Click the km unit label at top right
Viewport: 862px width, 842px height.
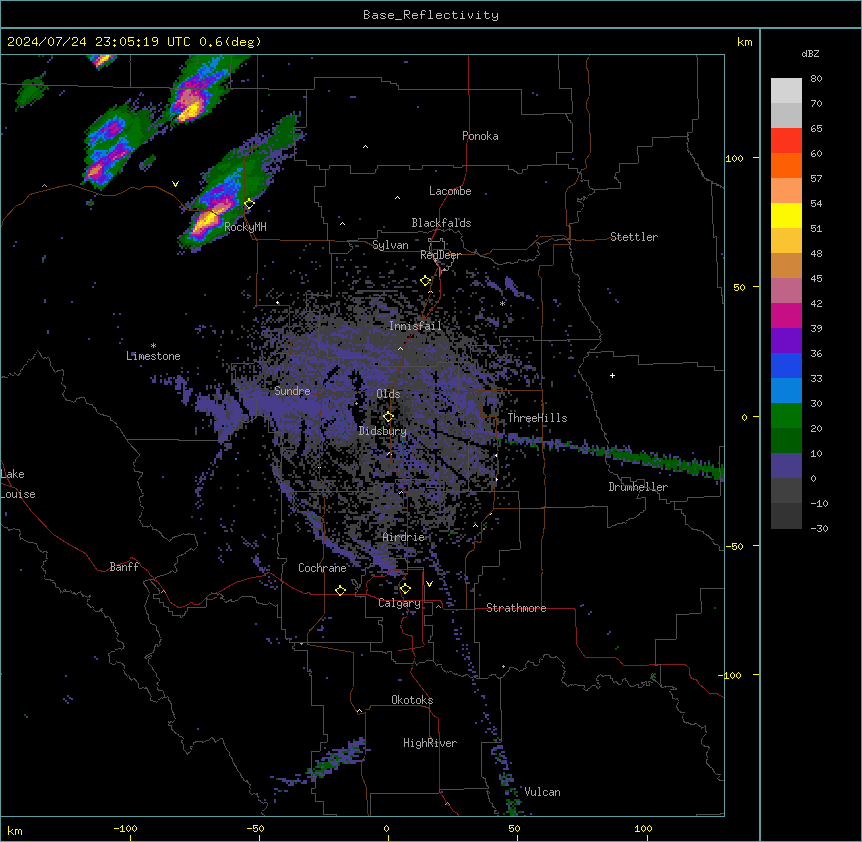745,42
